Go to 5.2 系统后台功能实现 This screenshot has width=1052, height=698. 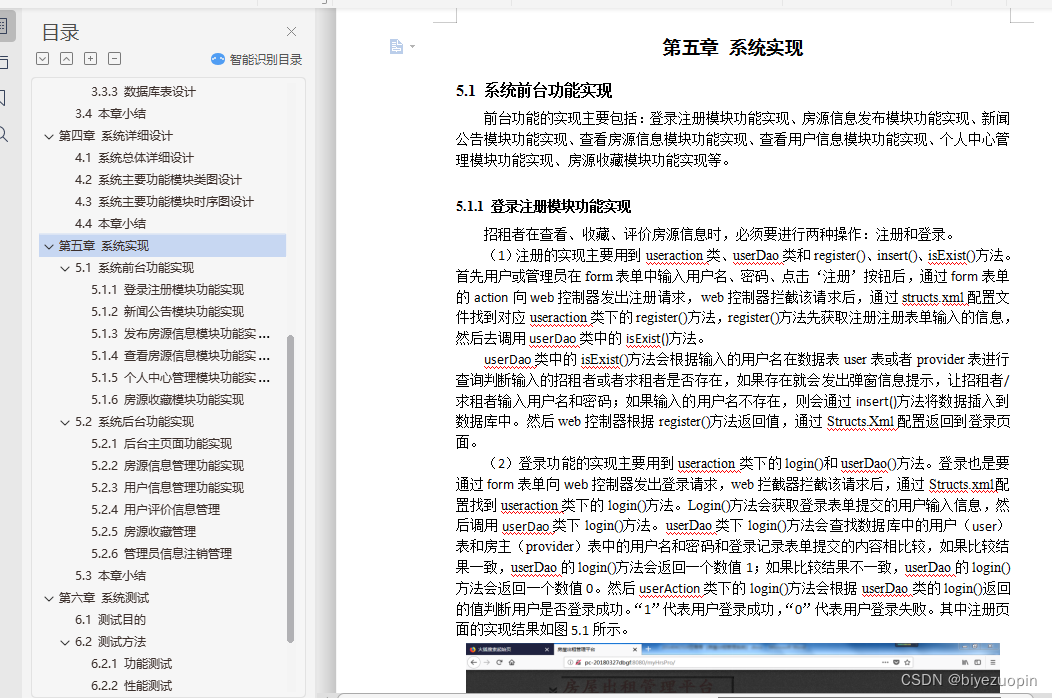134,421
